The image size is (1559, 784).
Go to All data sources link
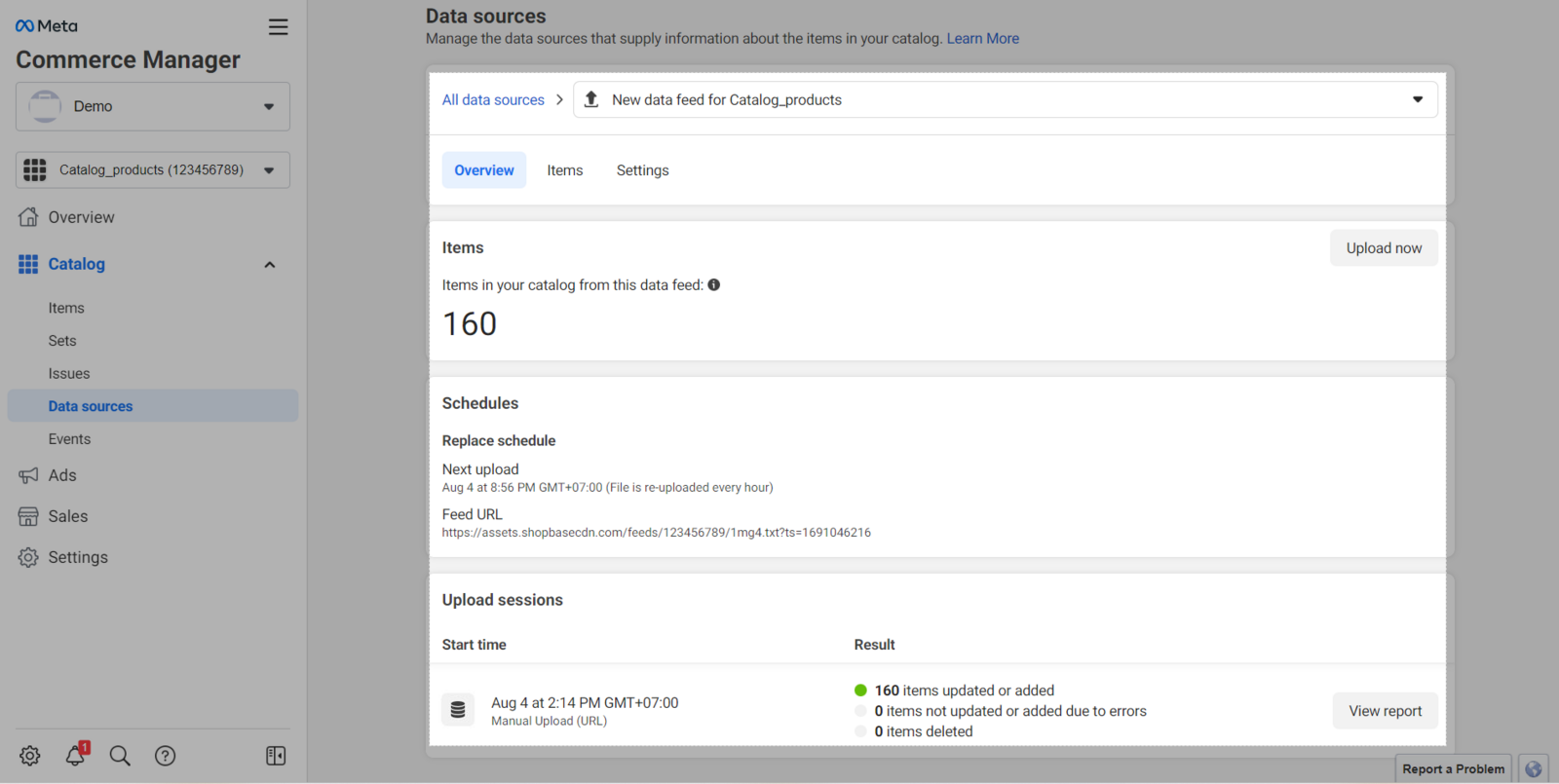(x=493, y=99)
